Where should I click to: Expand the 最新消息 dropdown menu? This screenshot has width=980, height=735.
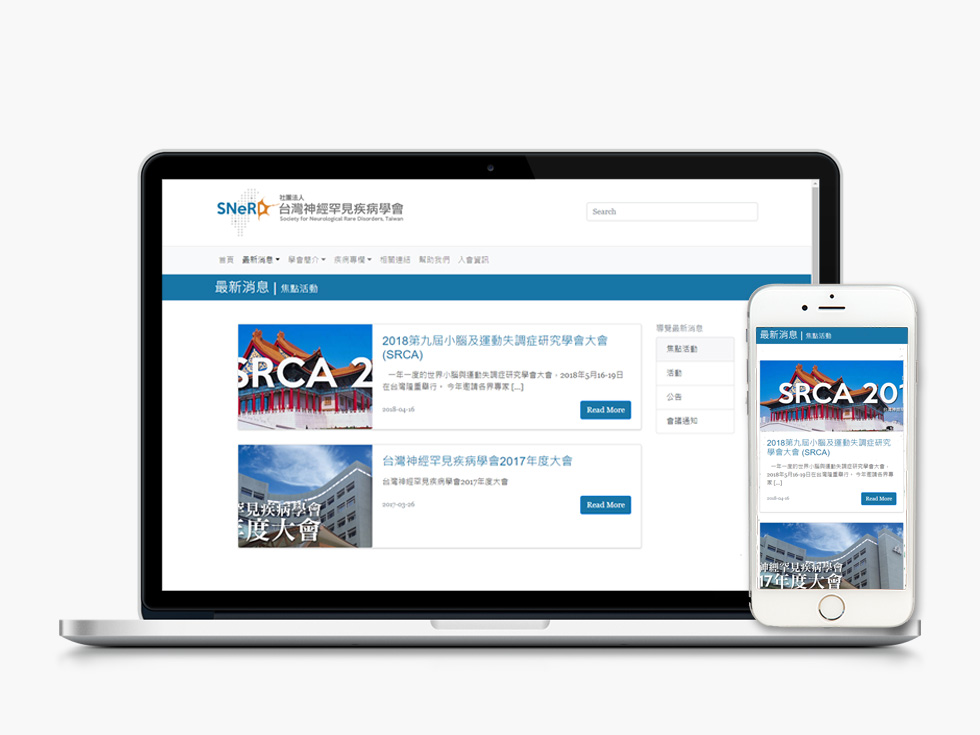pyautogui.click(x=260, y=260)
